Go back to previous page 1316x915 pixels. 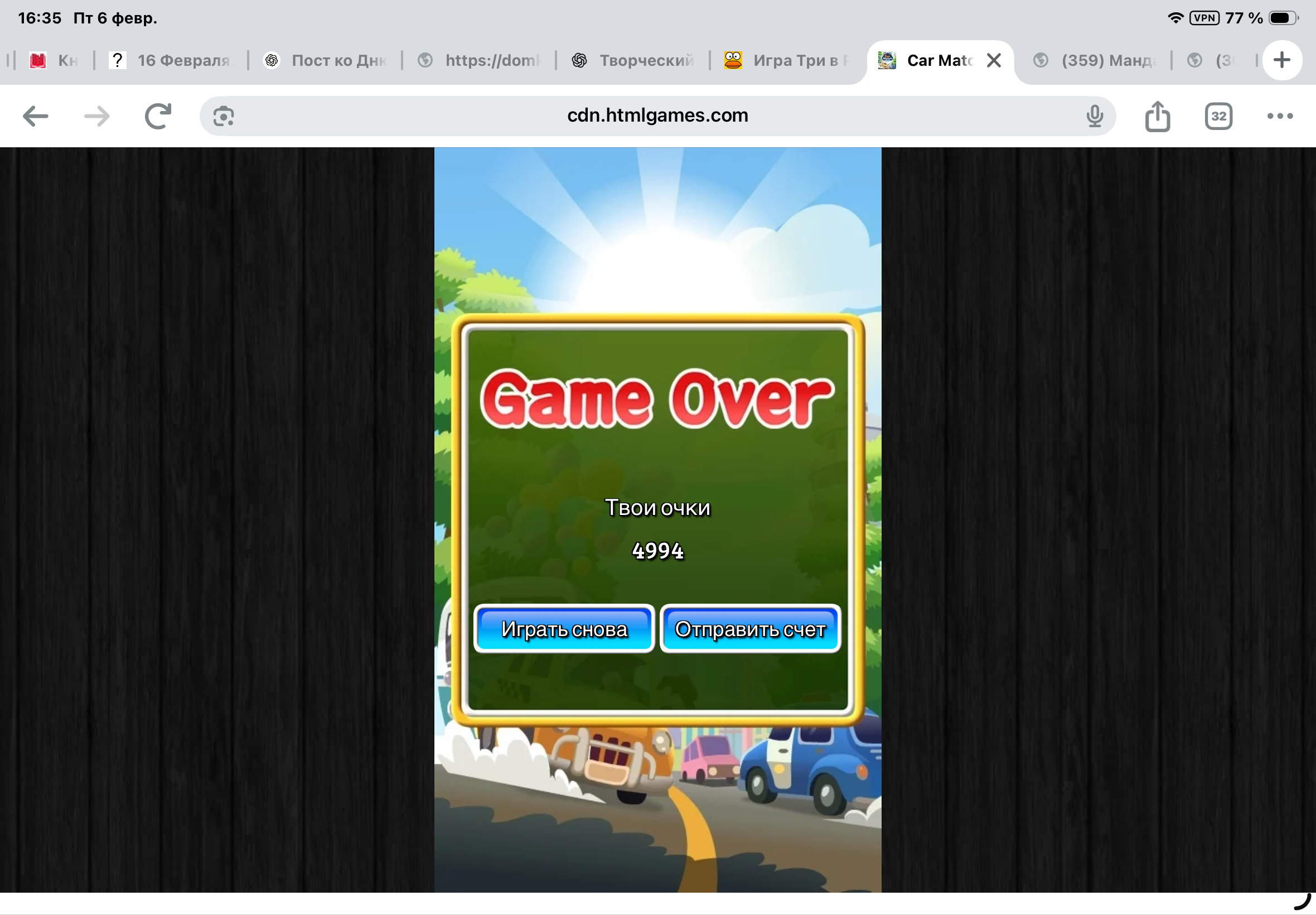pos(36,117)
